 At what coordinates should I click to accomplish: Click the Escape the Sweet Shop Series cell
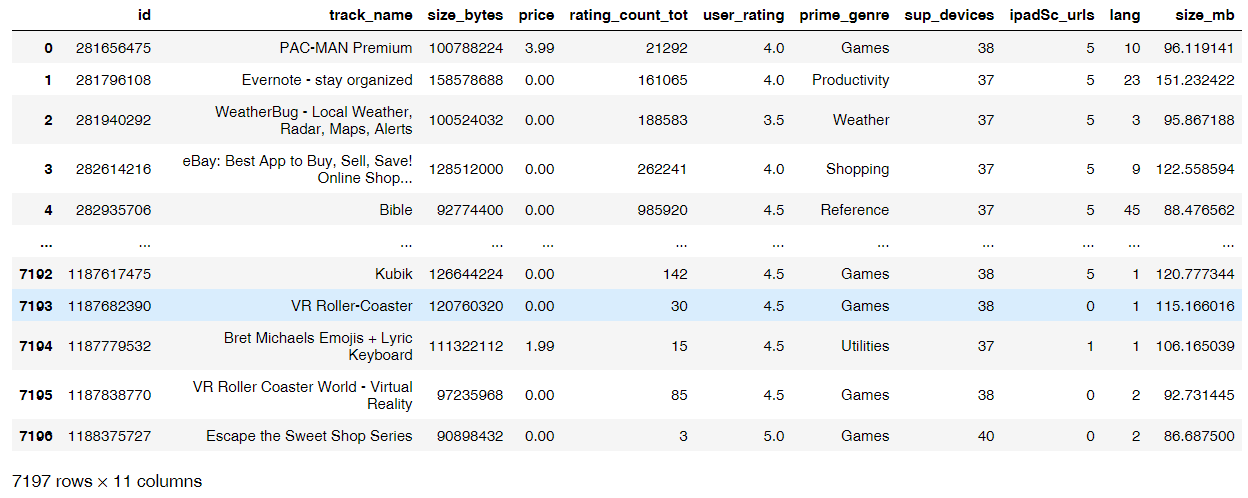309,436
